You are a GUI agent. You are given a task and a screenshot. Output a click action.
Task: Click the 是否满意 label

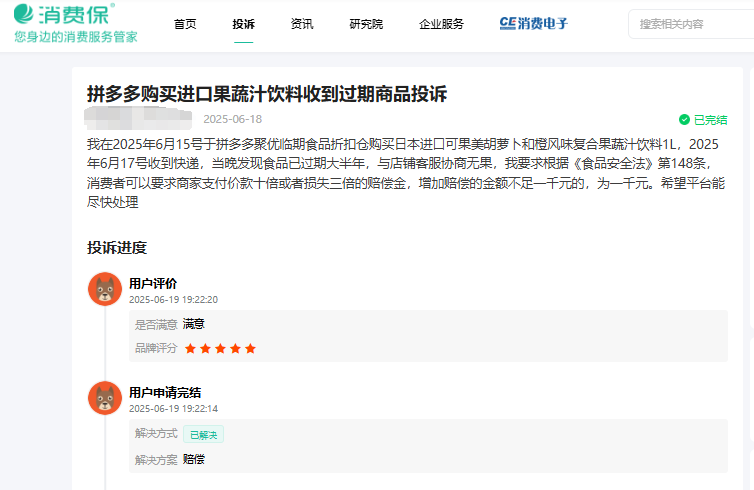click(x=156, y=325)
